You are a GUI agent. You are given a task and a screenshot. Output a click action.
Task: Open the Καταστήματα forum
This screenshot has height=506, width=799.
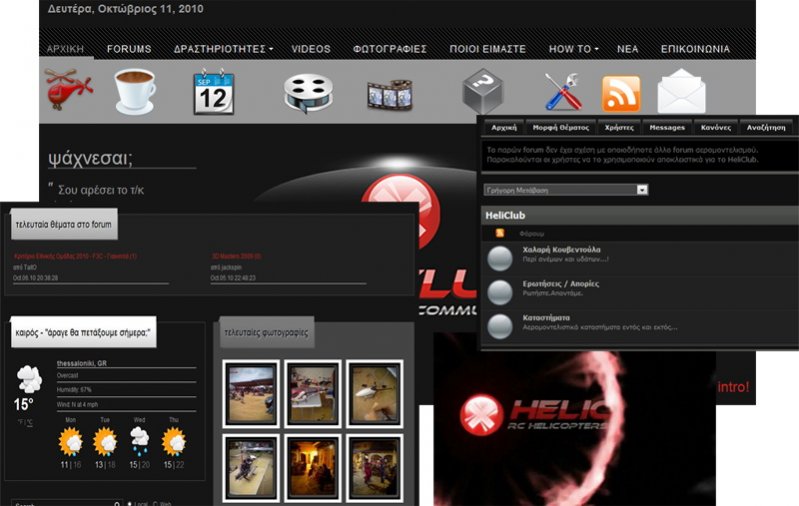pyautogui.click(x=546, y=317)
